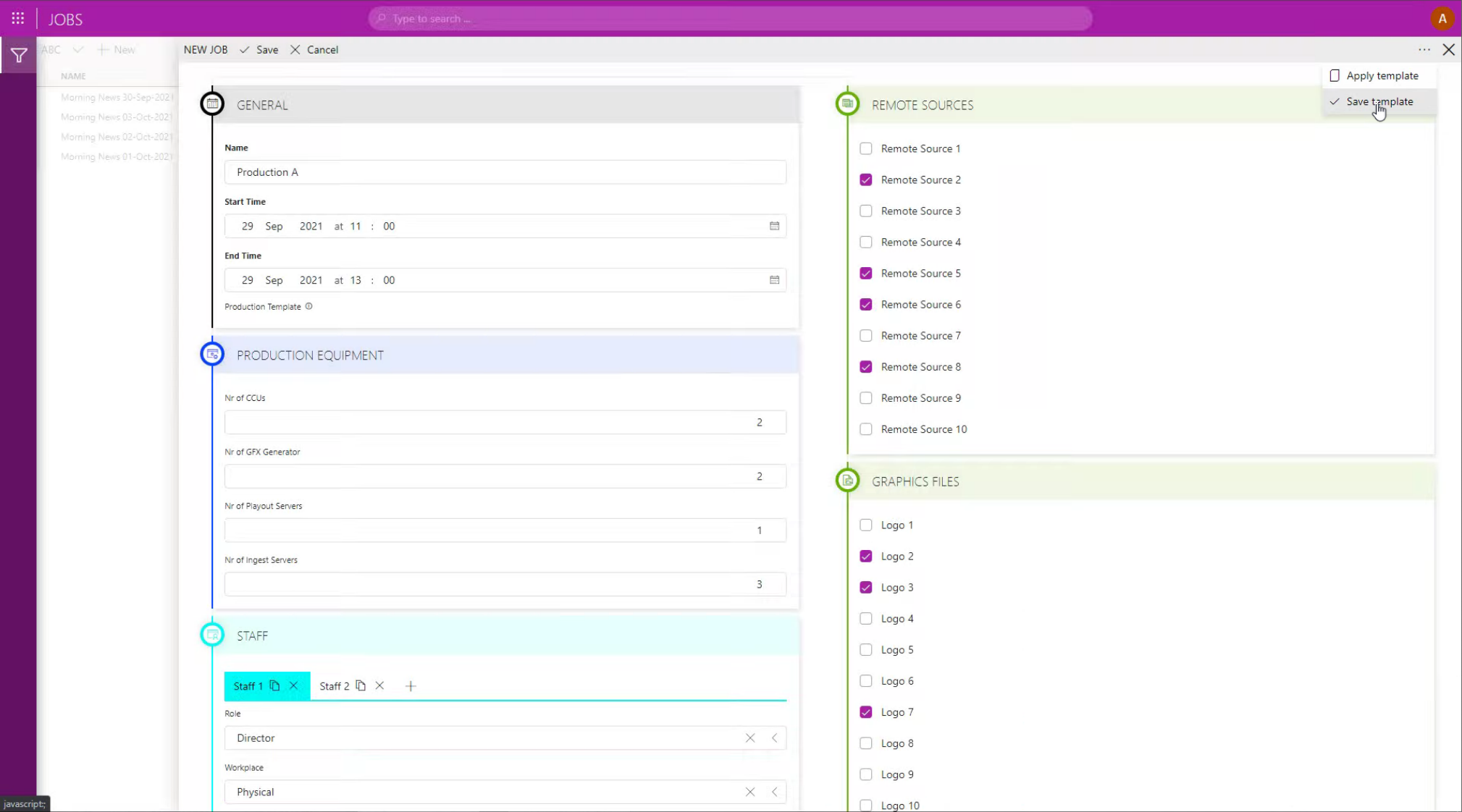The height and width of the screenshot is (812, 1462).
Task: Click the Staff section circle icon
Action: [x=212, y=635]
